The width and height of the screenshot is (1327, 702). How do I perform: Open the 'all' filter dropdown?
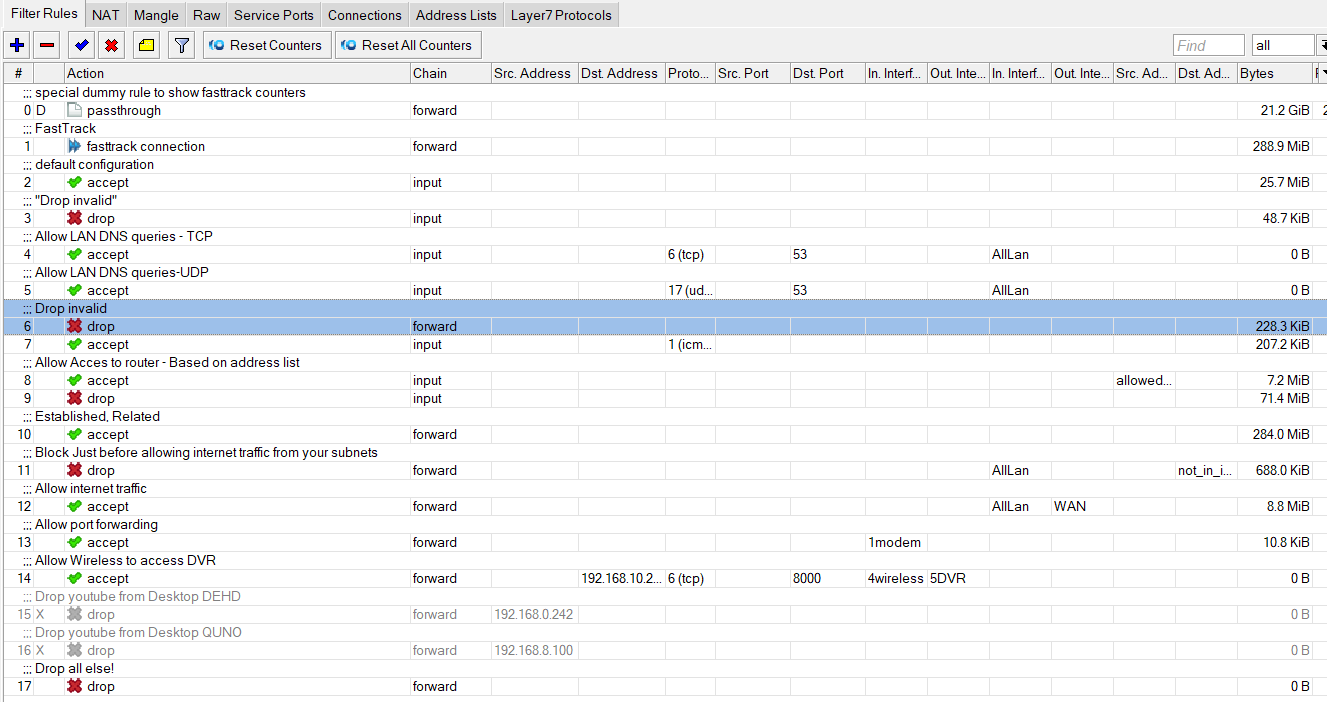[1283, 45]
